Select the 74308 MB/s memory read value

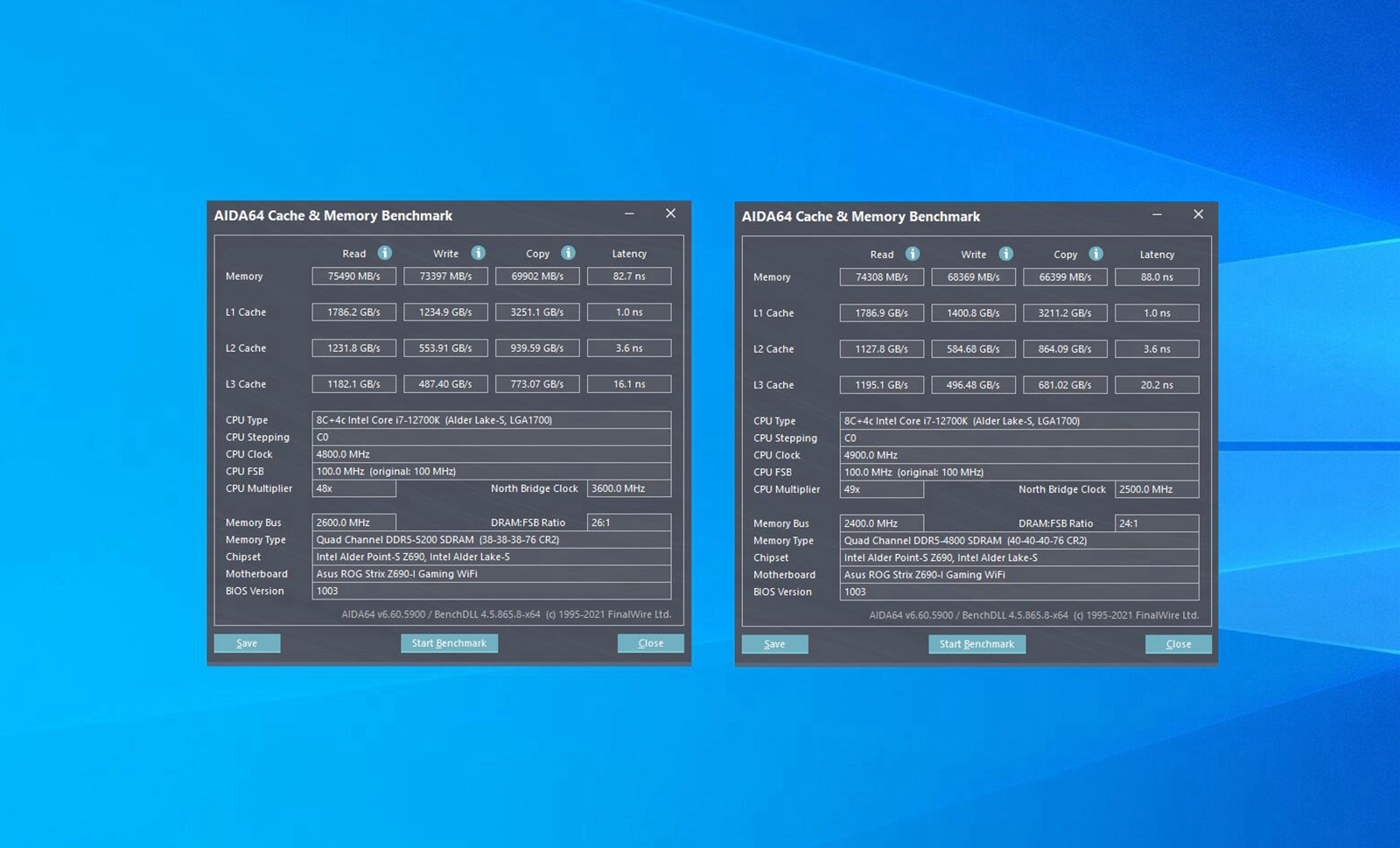click(882, 277)
